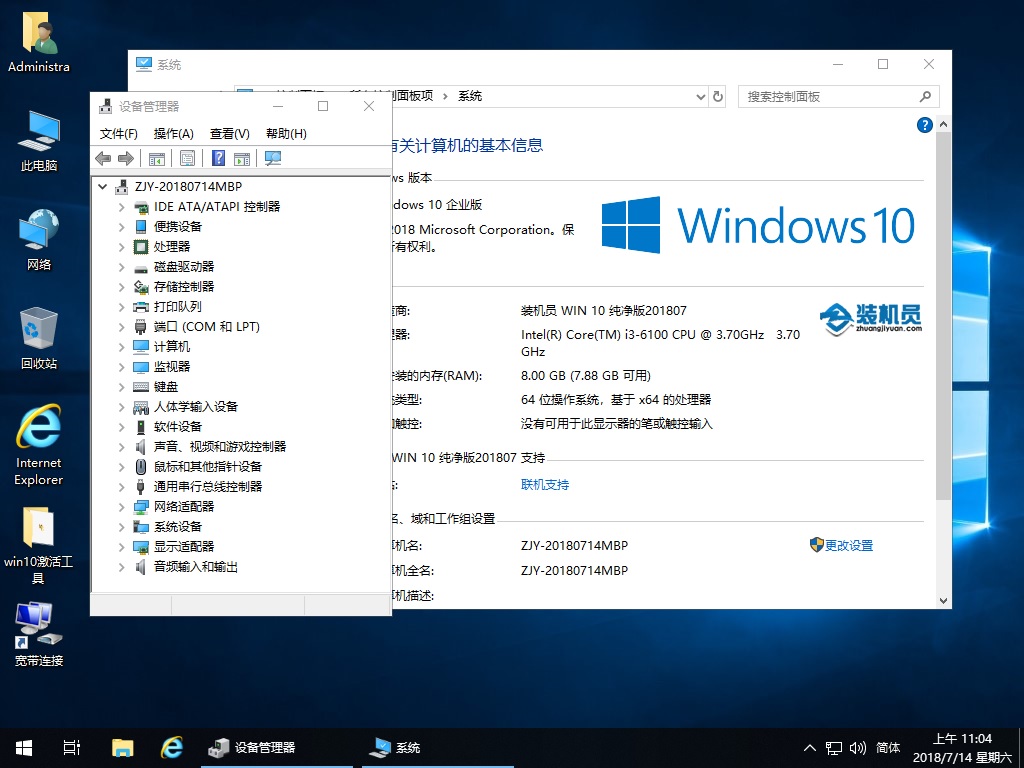This screenshot has width=1024, height=768.
Task: Click the Internet Explorer icon on the taskbar
Action: (172, 747)
